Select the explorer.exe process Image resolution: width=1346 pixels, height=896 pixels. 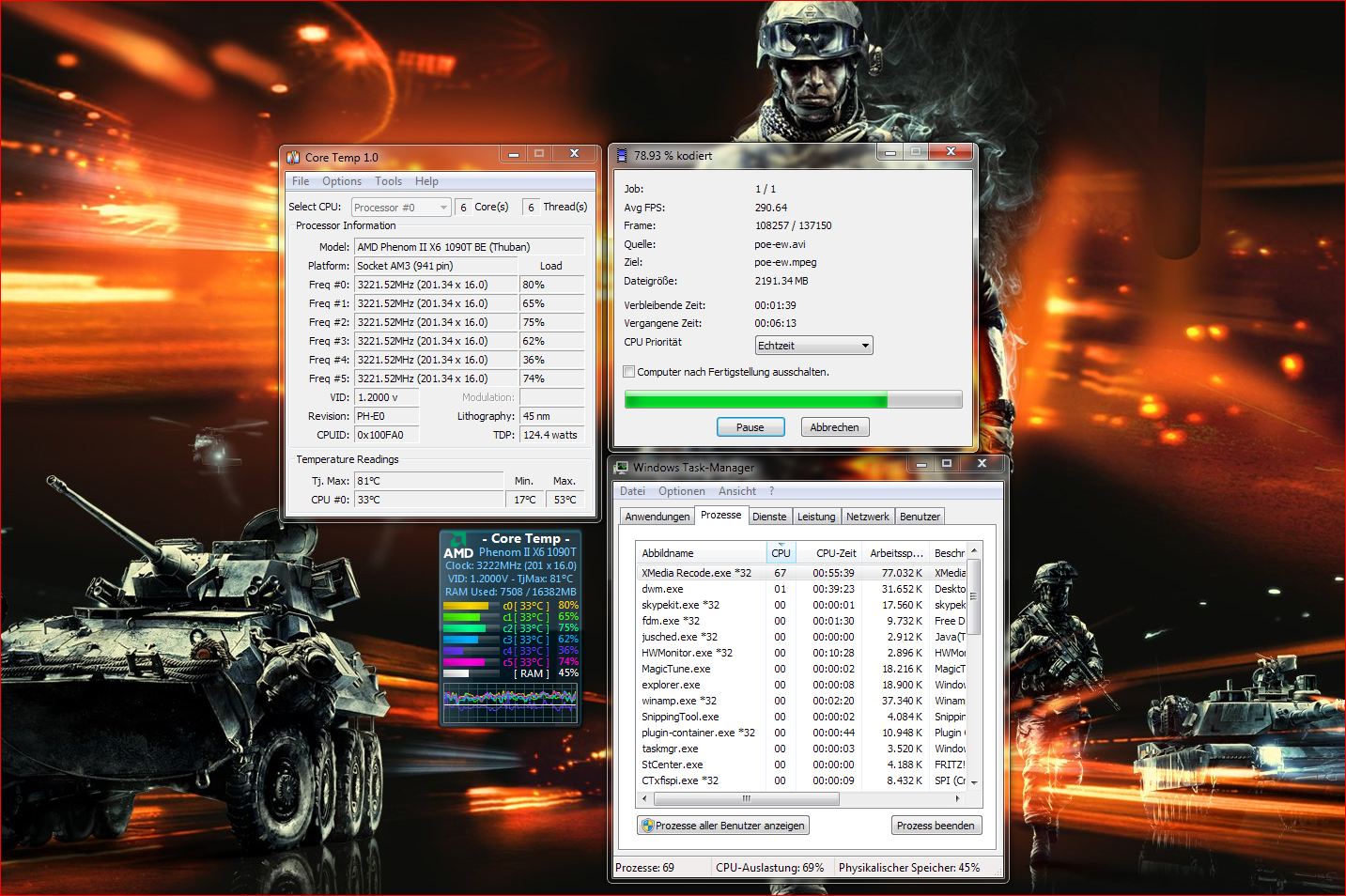801,685
